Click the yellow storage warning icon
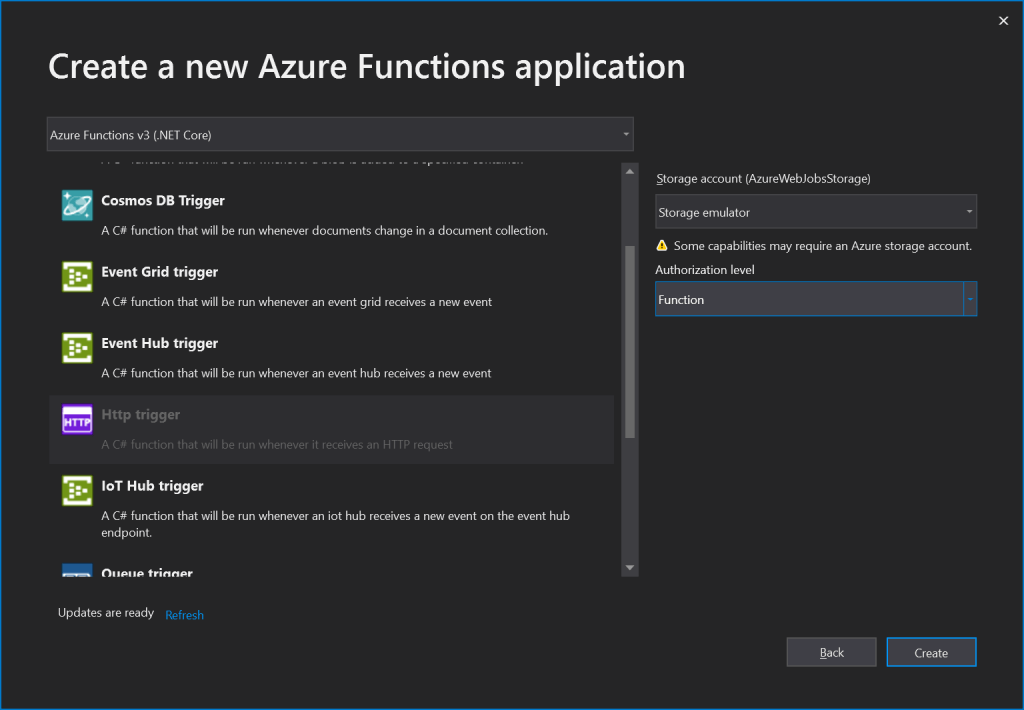 pos(662,245)
